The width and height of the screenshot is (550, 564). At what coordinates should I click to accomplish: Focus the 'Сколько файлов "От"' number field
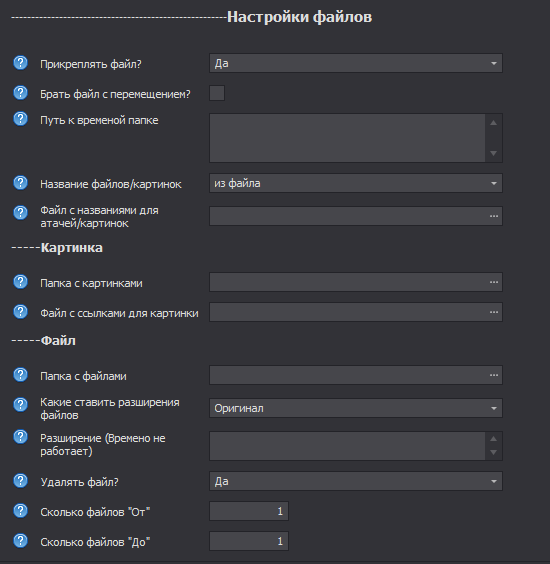point(249,511)
